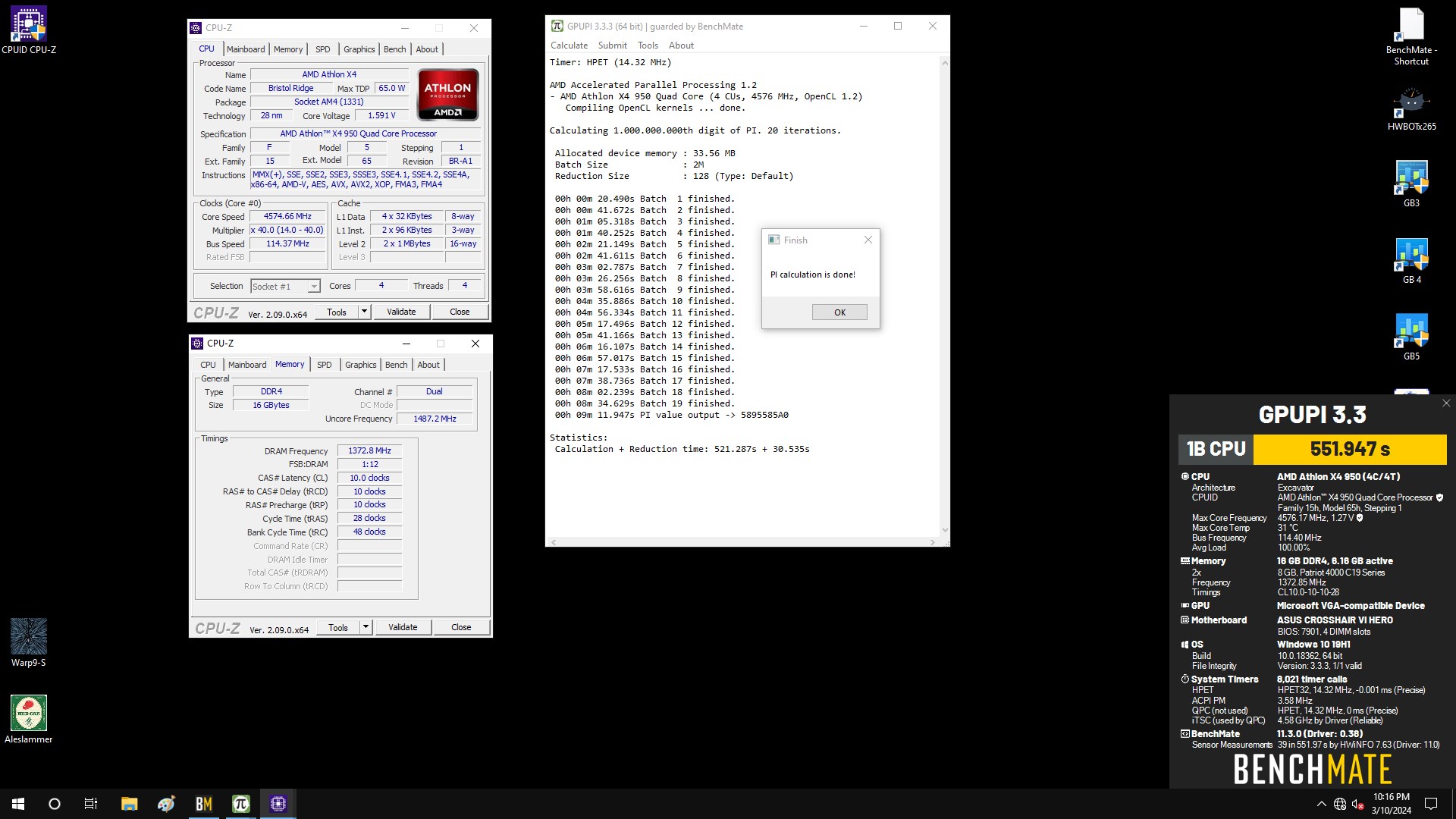Click the GPUPI taskbar icon
Image resolution: width=1456 pixels, height=819 pixels.
[x=241, y=804]
